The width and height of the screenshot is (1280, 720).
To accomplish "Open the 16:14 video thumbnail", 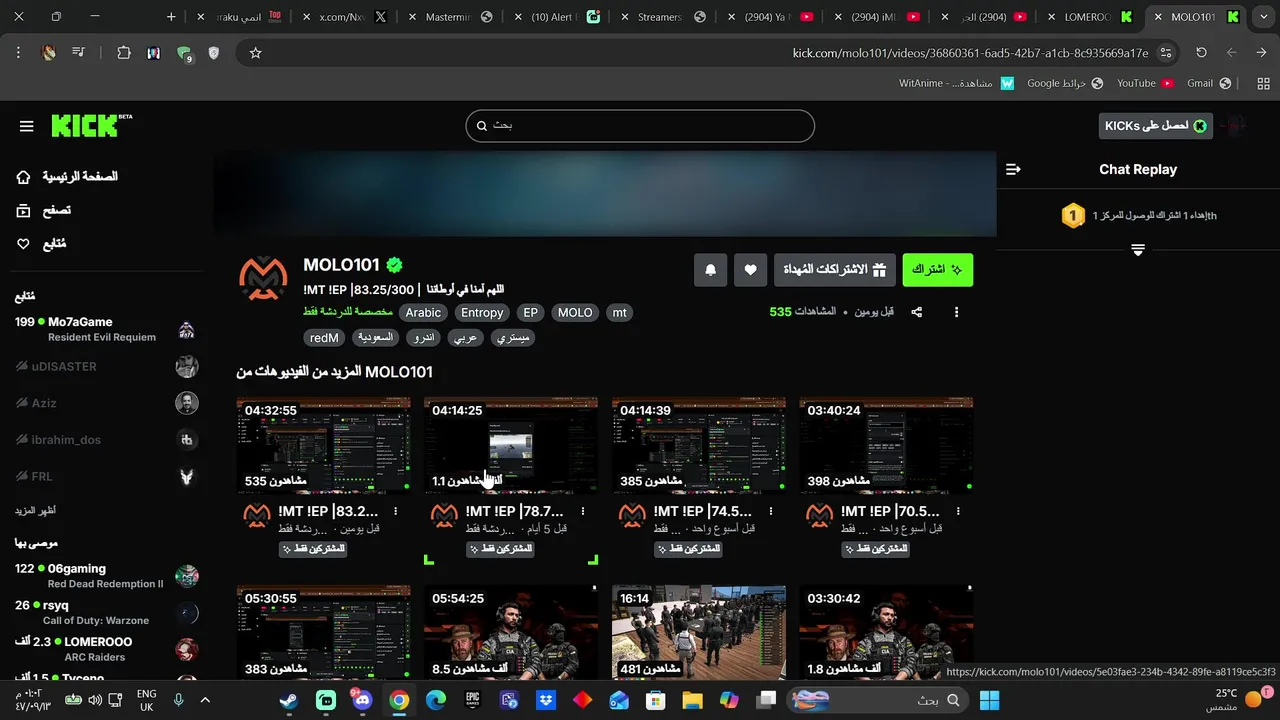I will click(698, 632).
